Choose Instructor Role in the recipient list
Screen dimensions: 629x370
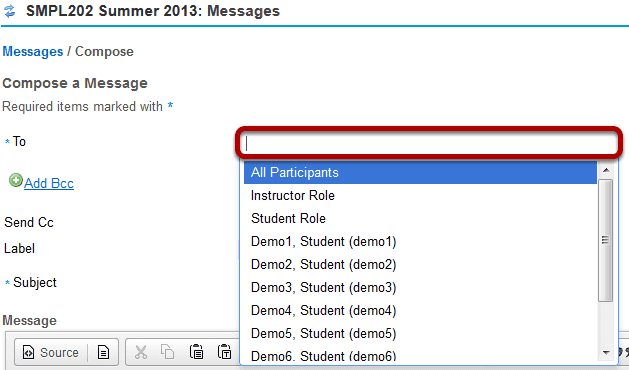(x=420, y=195)
